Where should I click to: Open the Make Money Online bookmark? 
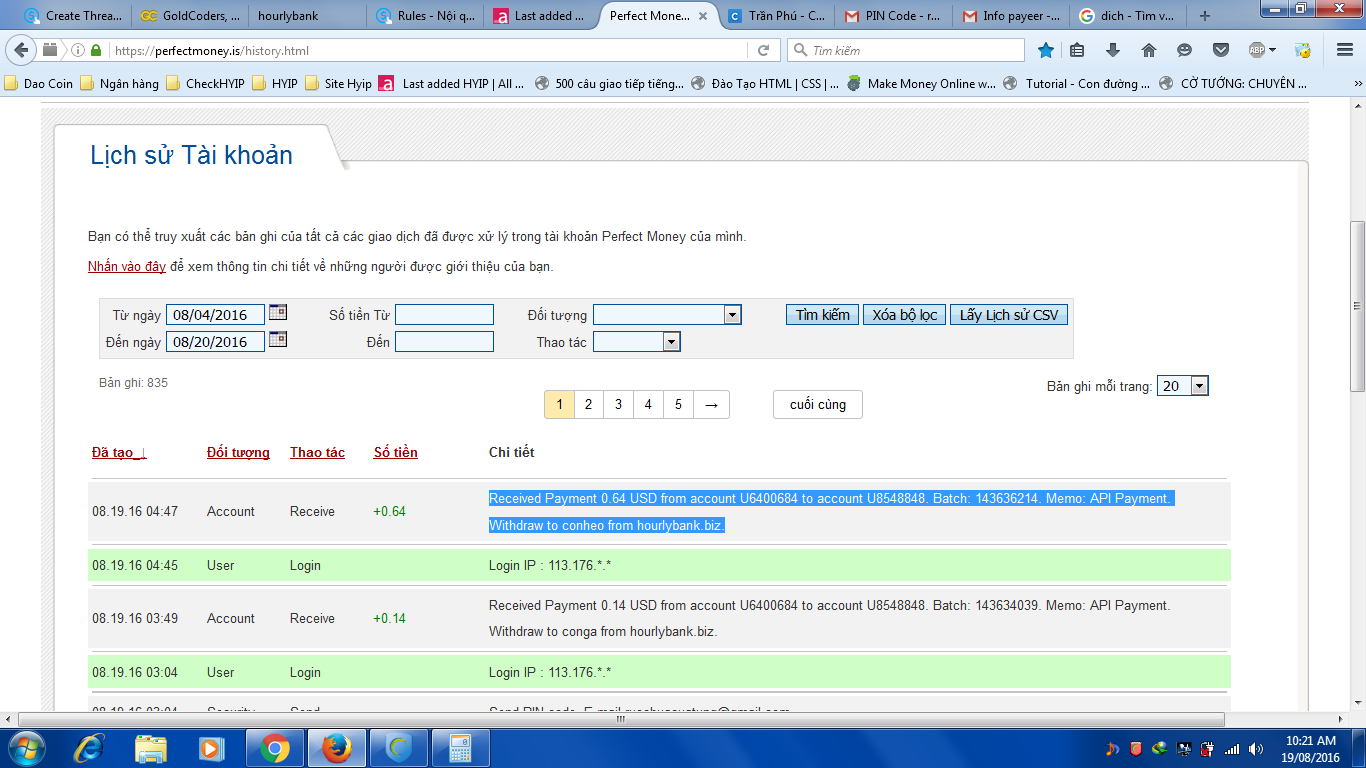point(921,84)
